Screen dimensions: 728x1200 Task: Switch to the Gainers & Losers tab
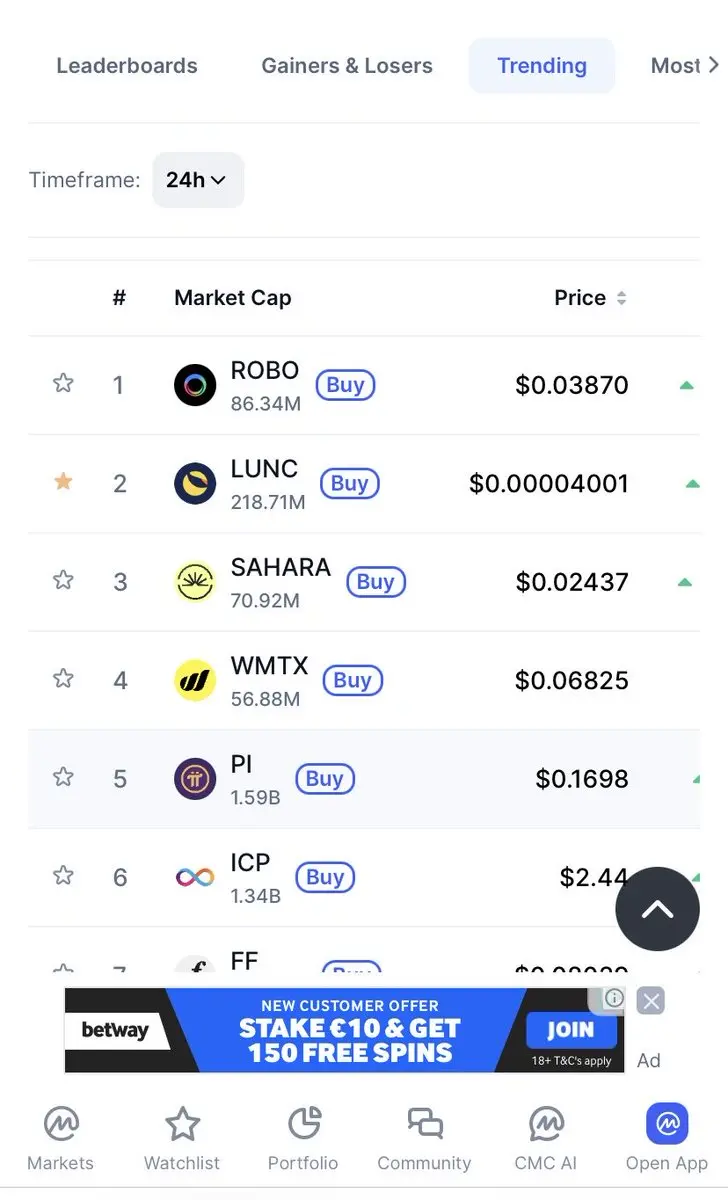tap(347, 66)
